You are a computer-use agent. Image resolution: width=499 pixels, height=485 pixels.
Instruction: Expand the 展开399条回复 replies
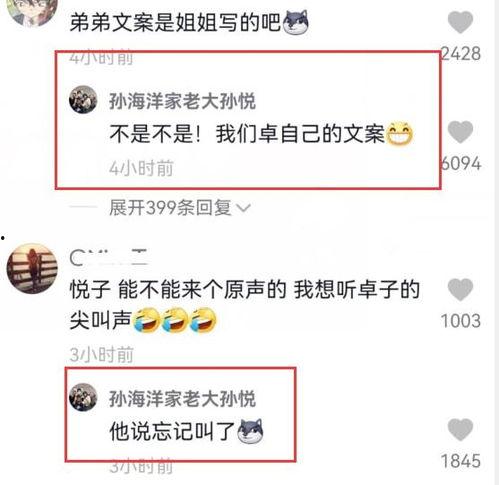pos(170,208)
